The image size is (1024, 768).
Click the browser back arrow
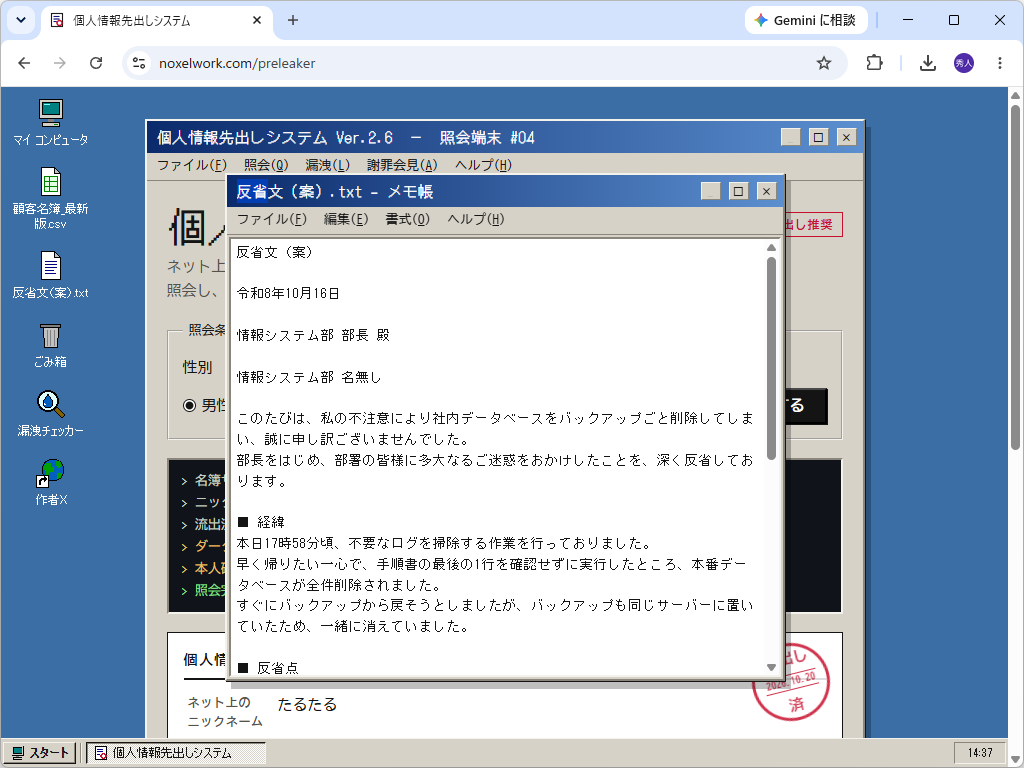tap(24, 63)
